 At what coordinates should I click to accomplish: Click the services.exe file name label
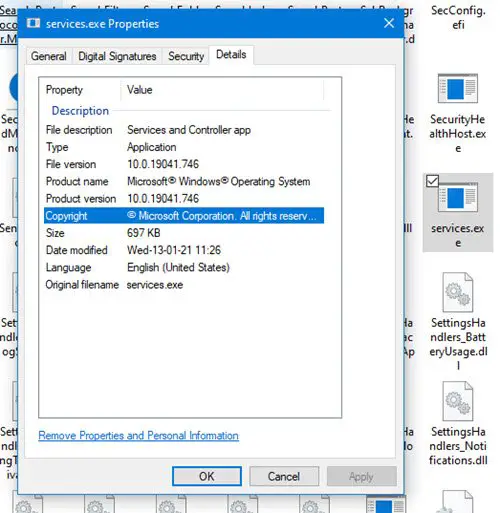[458, 235]
